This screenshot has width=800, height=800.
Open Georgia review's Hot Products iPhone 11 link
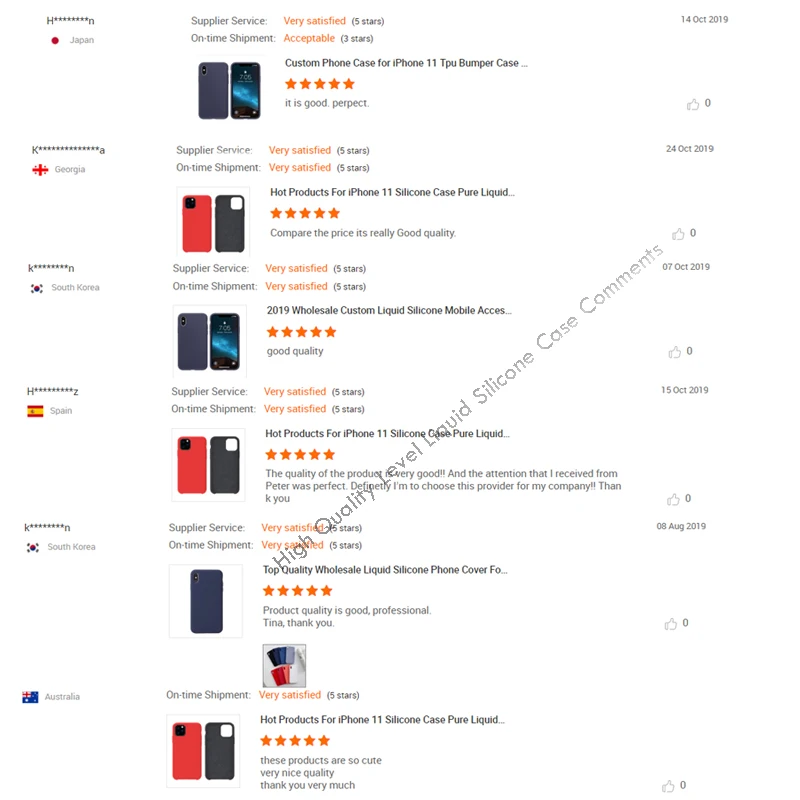pos(392,192)
